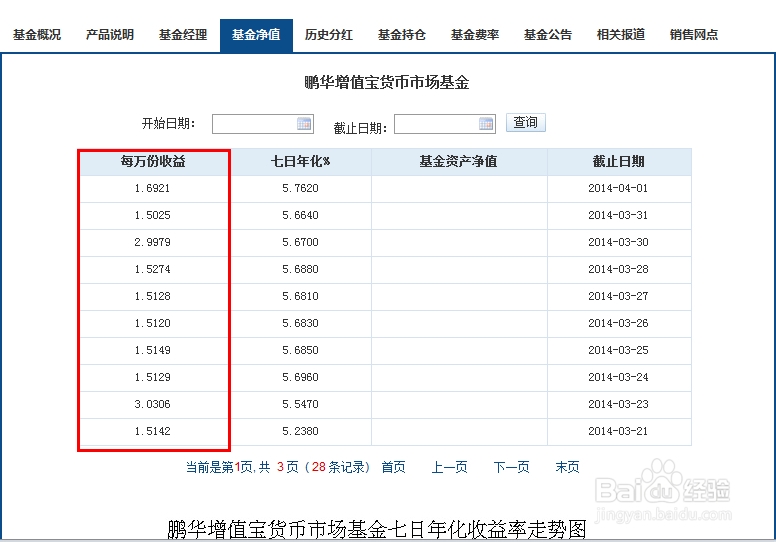Image resolution: width=776 pixels, height=542 pixels.
Task: Select the 1.5120 earnings value
Action: tap(152, 323)
